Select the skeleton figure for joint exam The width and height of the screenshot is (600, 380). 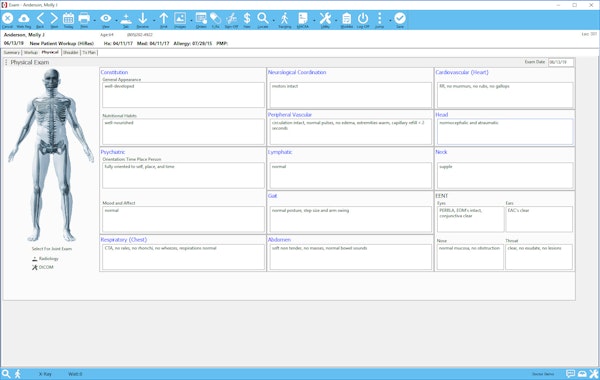coord(51,155)
